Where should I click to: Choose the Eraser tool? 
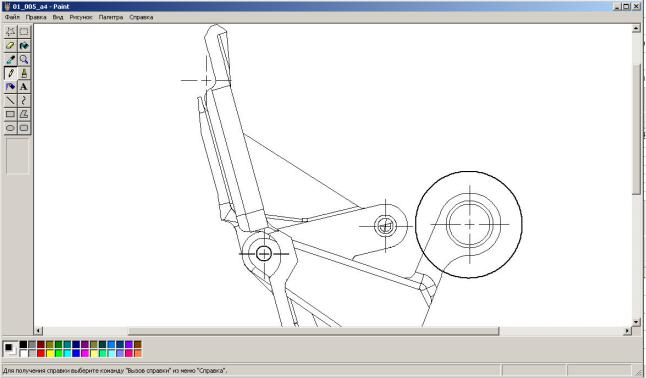[10, 46]
